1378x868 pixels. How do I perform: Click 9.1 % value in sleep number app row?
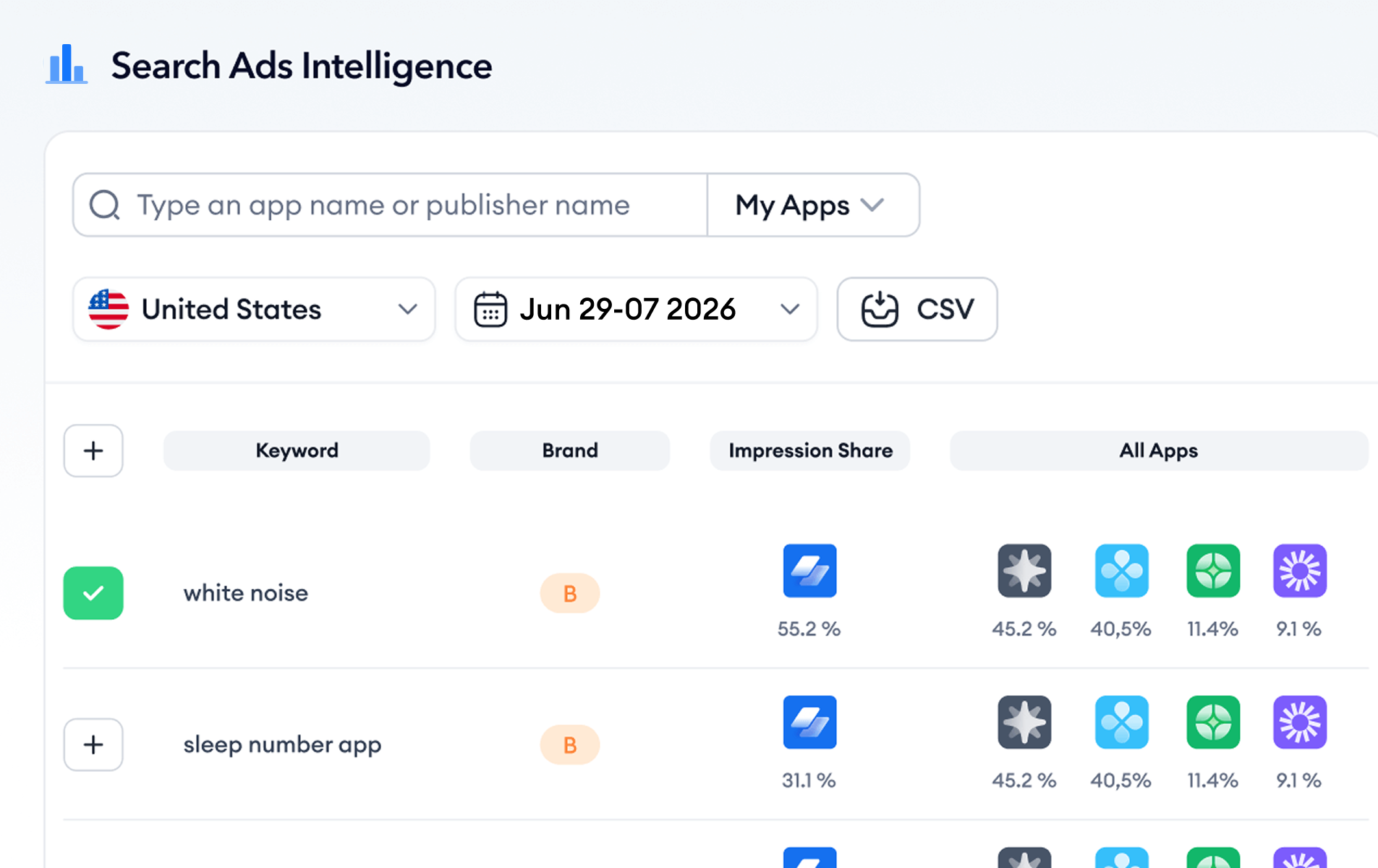point(1299,780)
